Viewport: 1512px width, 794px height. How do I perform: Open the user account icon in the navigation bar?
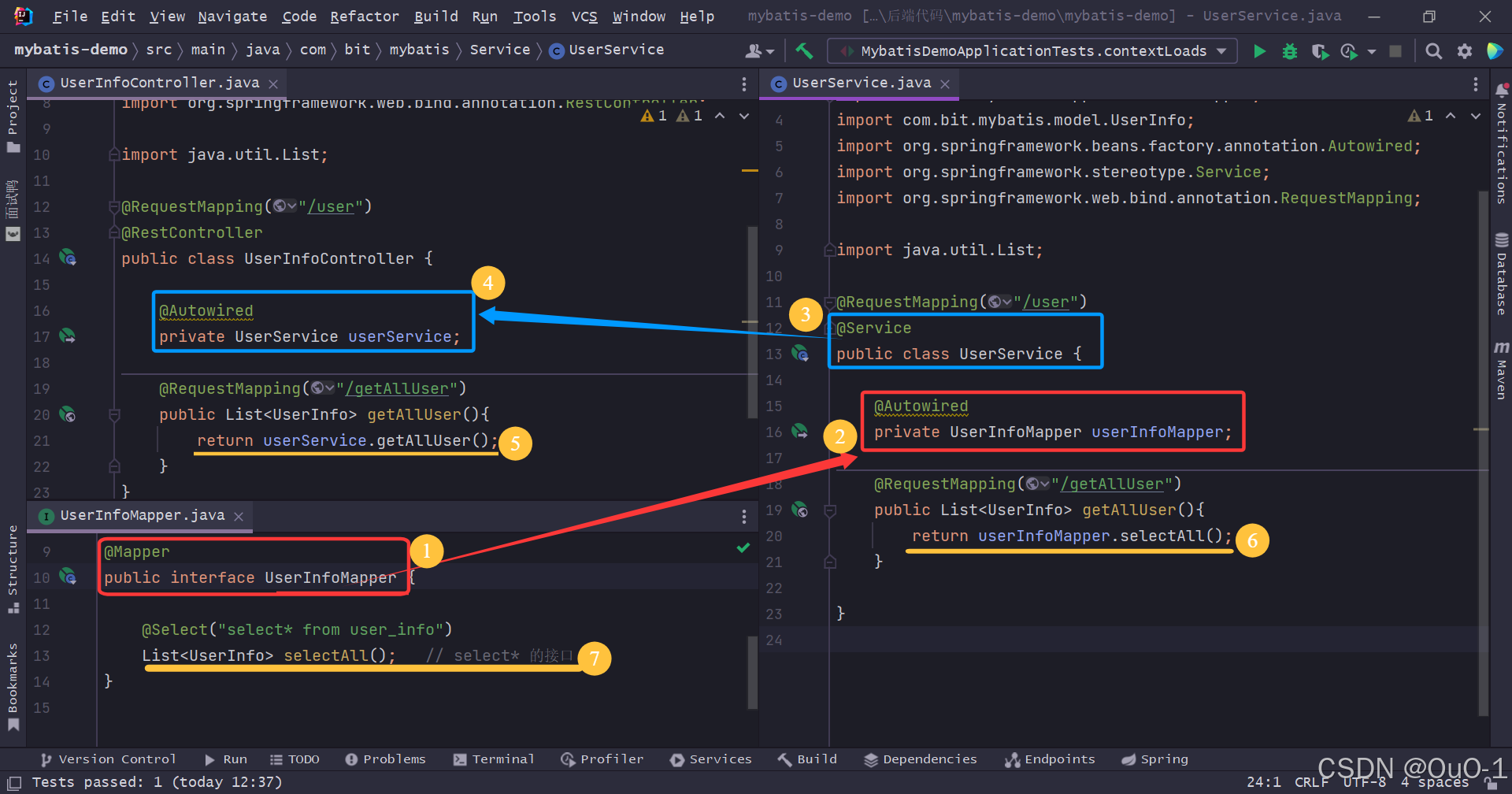pos(759,51)
